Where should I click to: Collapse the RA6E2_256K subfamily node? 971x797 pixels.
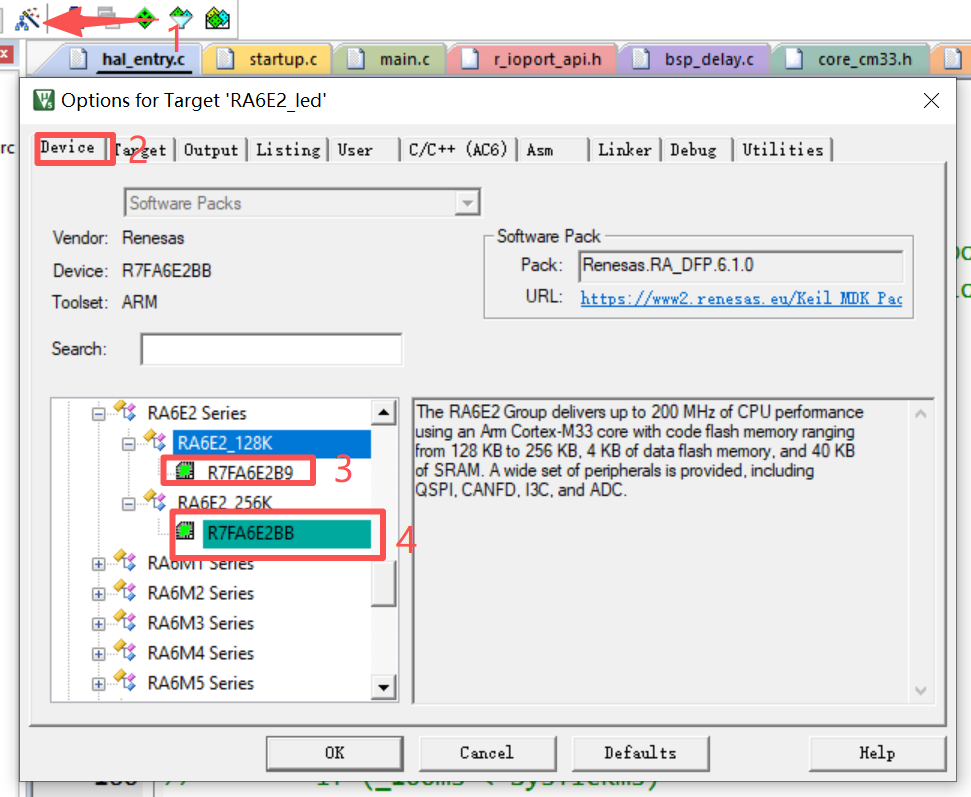[x=128, y=504]
